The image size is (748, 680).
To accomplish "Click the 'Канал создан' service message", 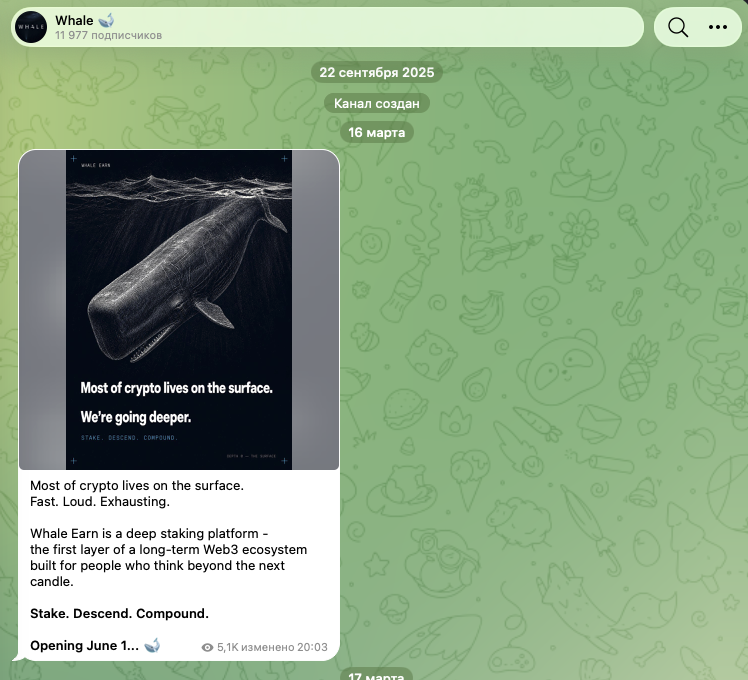I will [376, 103].
